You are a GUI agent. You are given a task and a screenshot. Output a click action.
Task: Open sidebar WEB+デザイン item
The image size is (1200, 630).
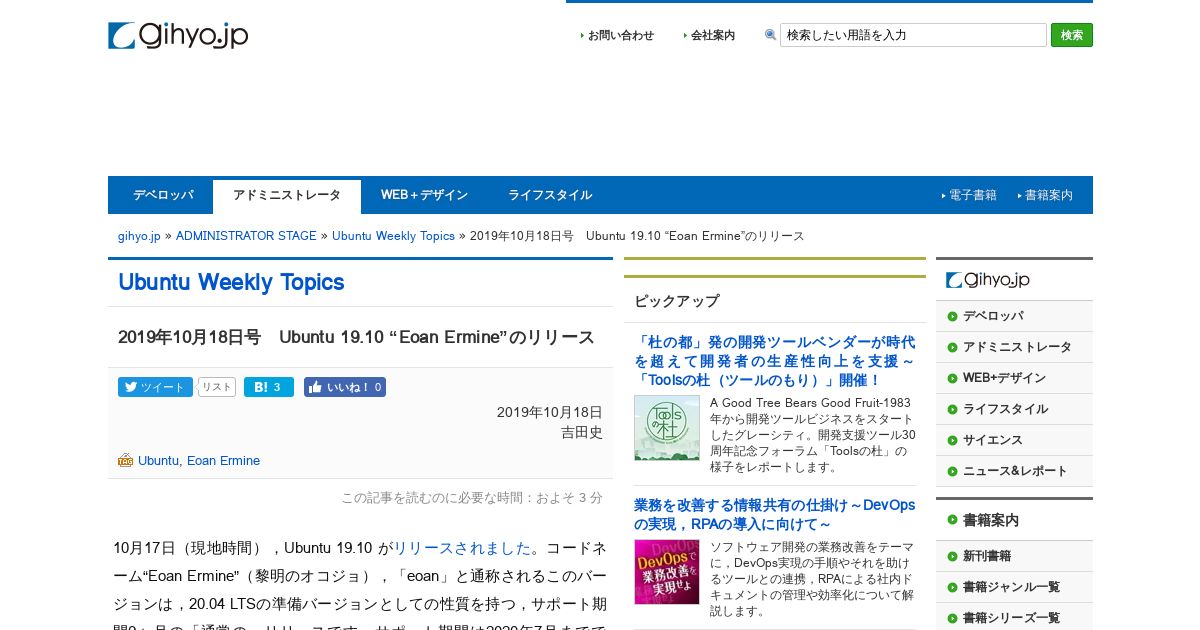pos(1014,378)
